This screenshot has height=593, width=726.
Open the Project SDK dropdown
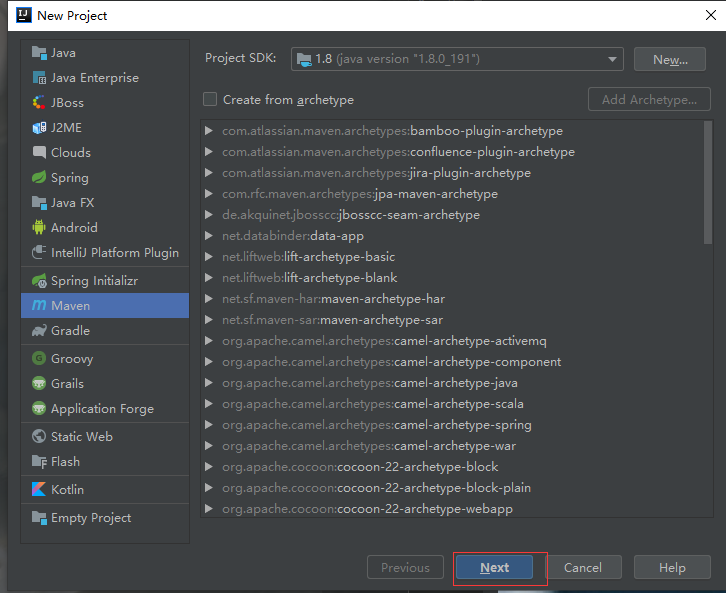[457, 59]
